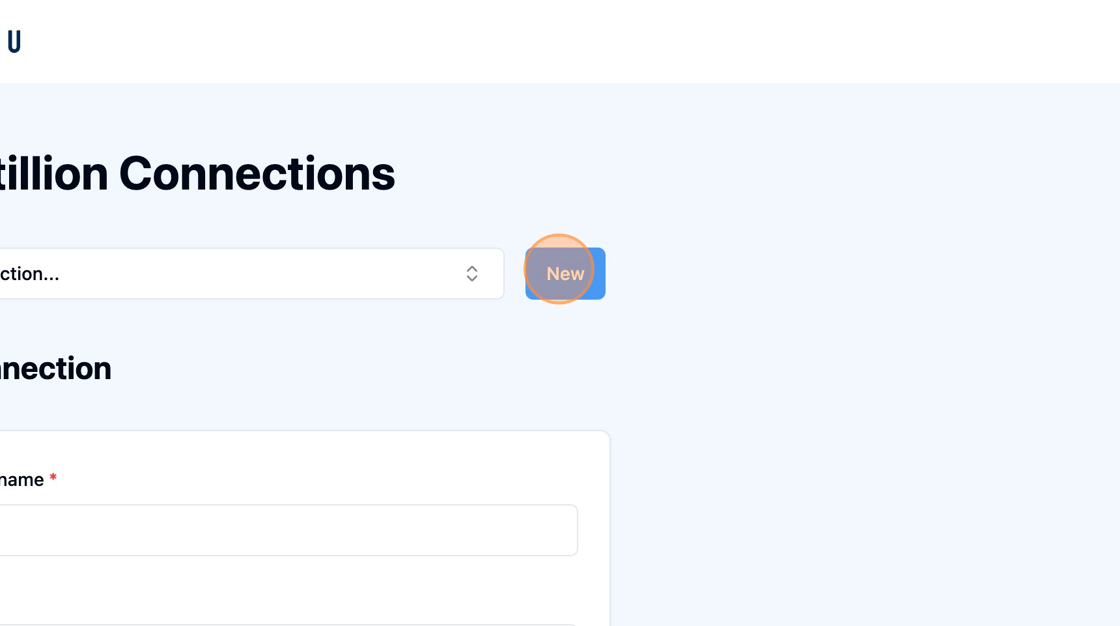Viewport: 1120px width, 626px height.
Task: Click the word Connections in the page title
Action: [x=257, y=174]
